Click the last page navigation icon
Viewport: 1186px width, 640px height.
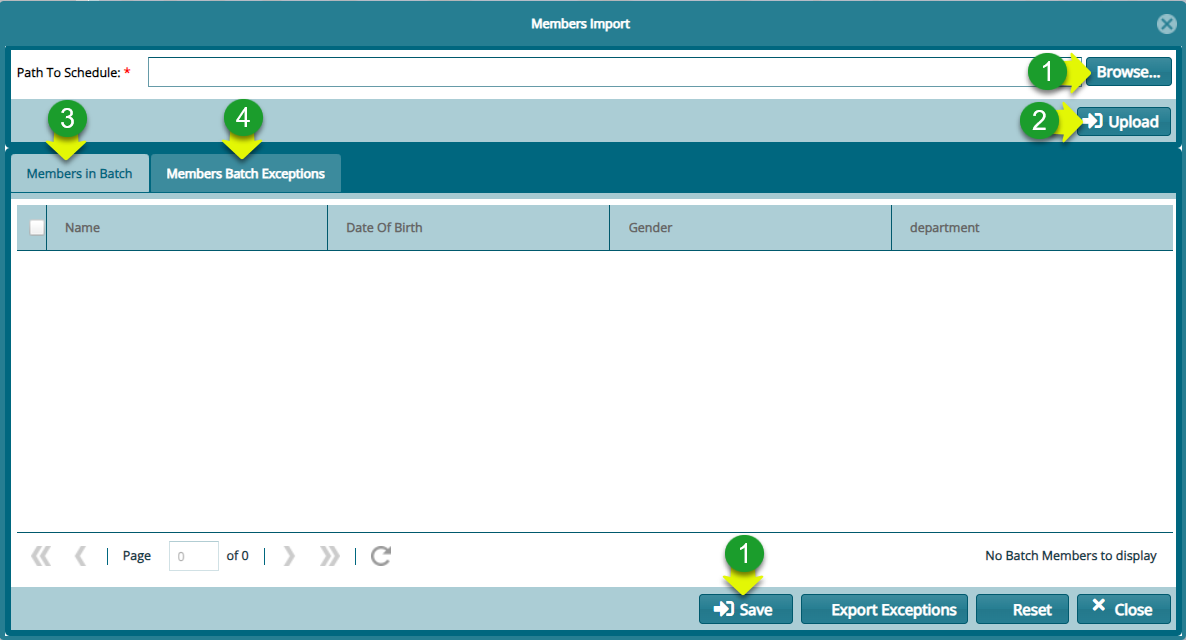[329, 555]
